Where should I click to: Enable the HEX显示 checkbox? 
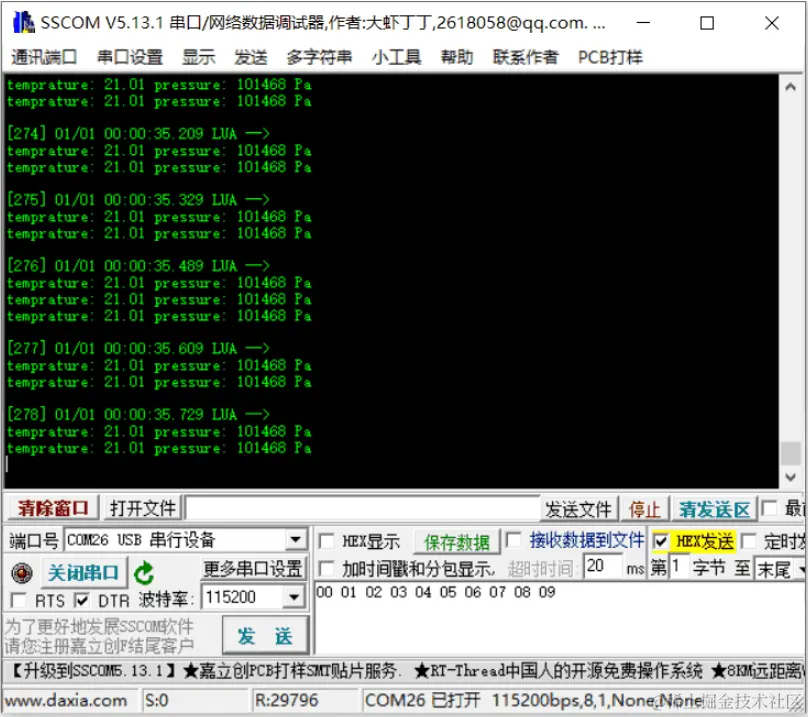tap(325, 540)
